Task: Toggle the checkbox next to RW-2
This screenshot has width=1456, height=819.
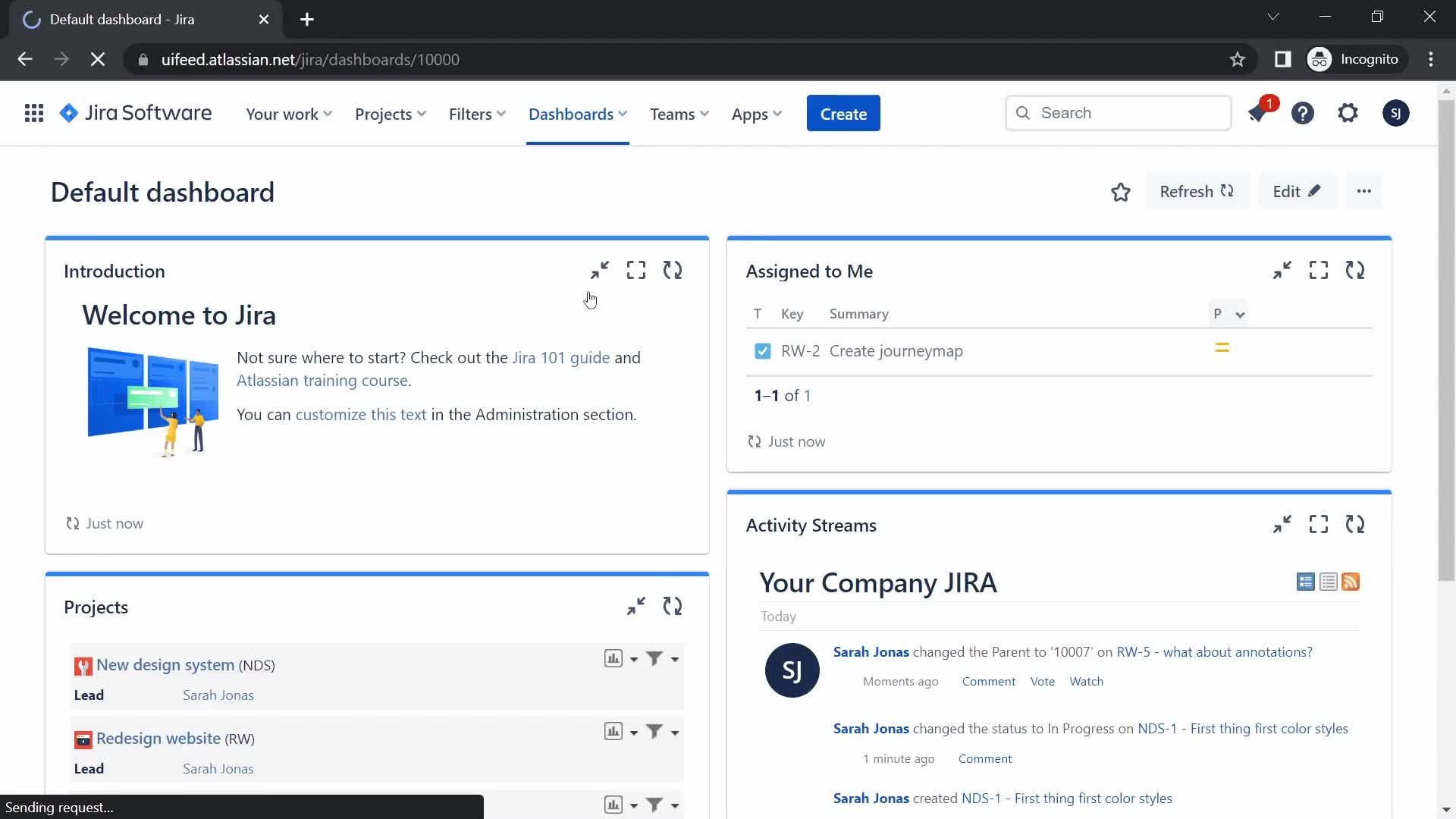Action: (763, 351)
